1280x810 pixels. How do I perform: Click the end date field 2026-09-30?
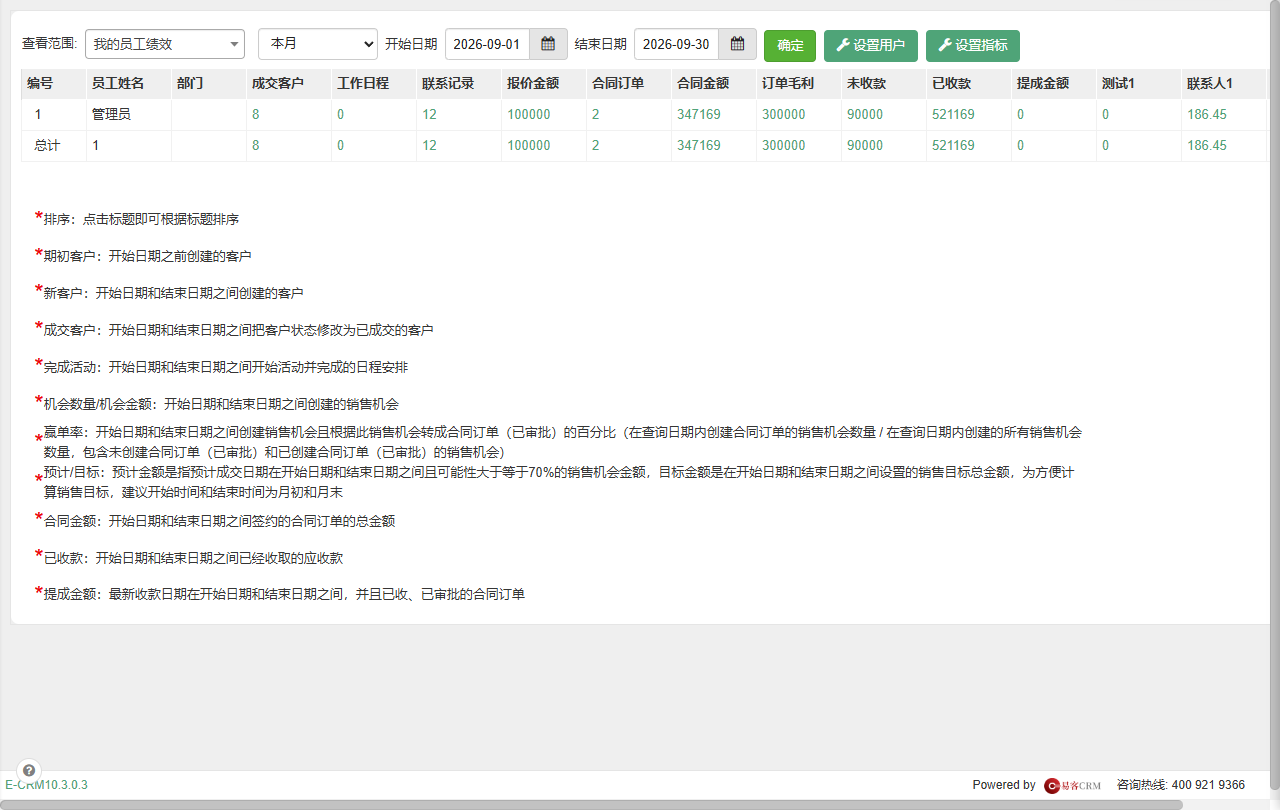676,44
